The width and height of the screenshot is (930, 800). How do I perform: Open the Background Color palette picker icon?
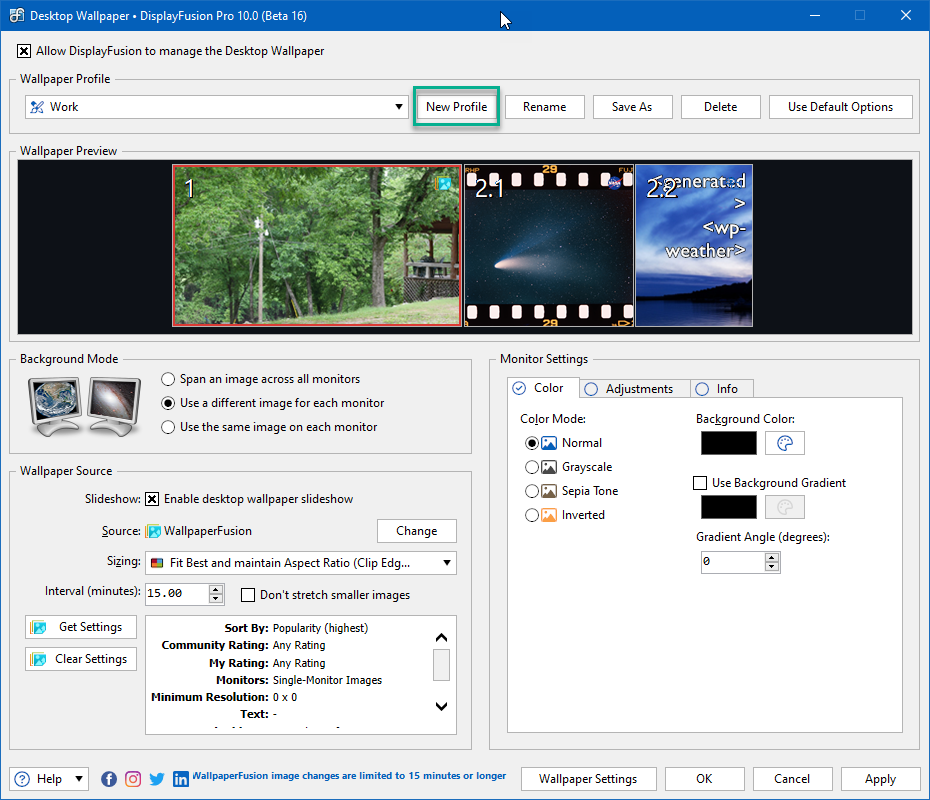pyautogui.click(x=785, y=443)
